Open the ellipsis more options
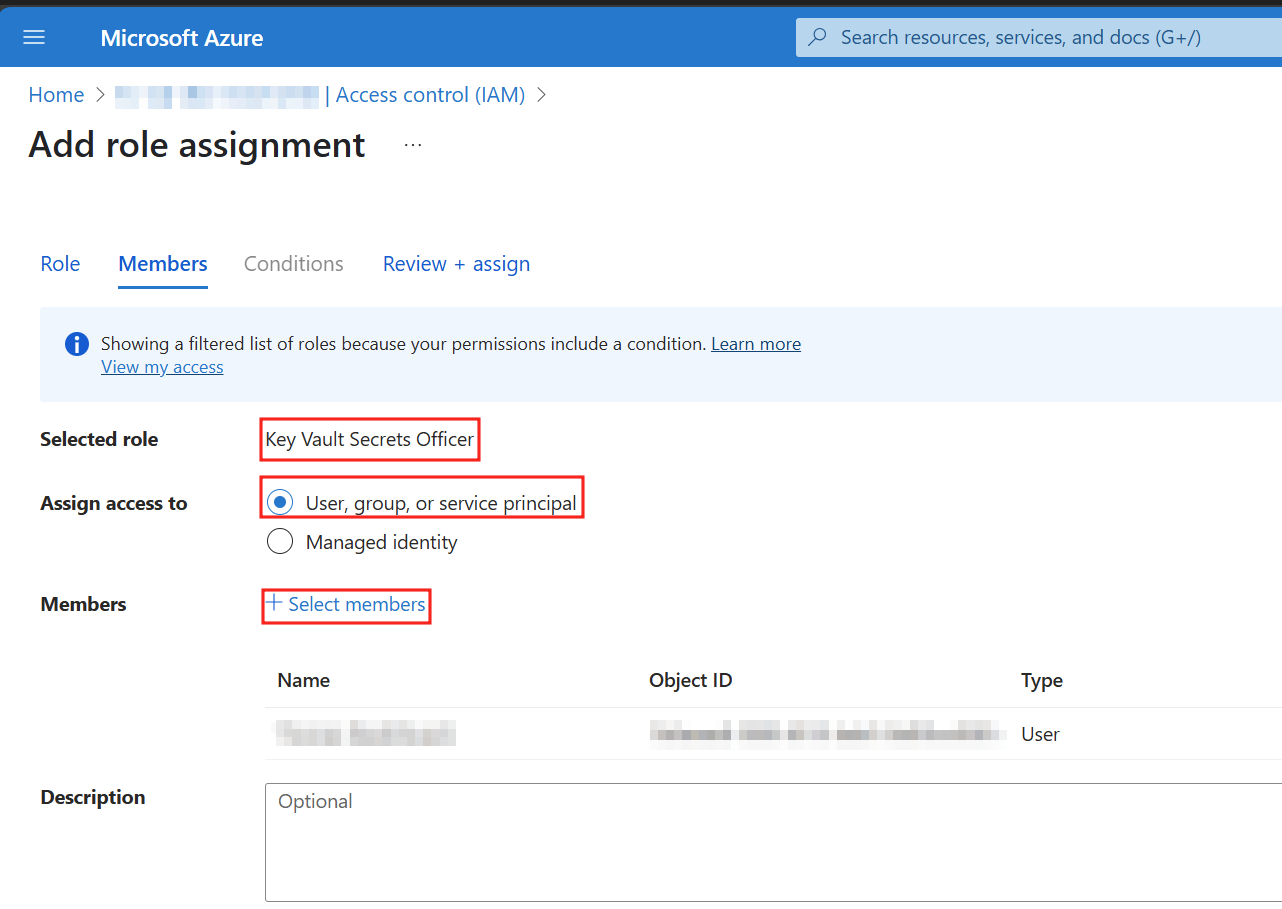 click(x=413, y=145)
